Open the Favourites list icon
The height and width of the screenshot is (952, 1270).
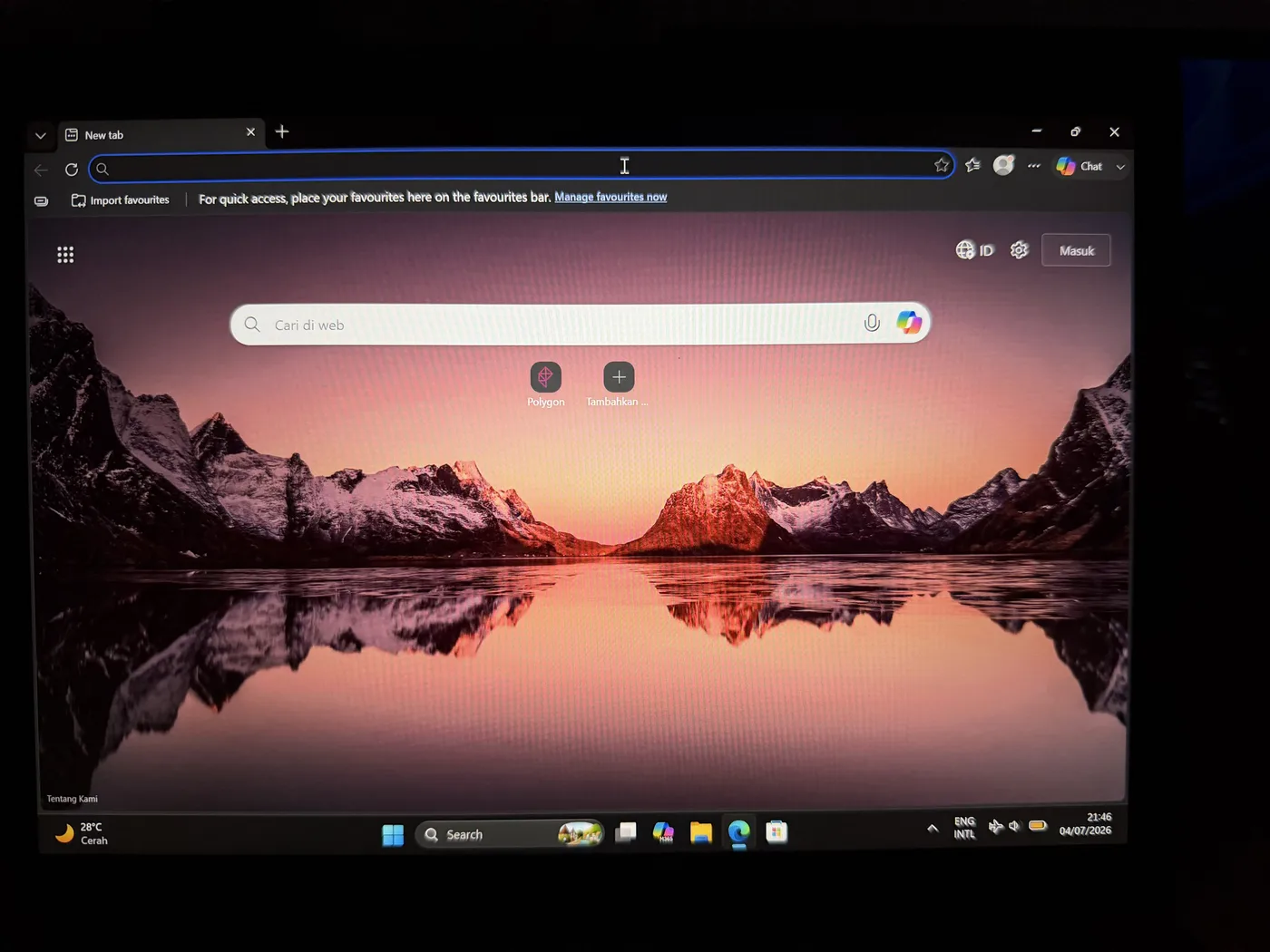pos(972,165)
